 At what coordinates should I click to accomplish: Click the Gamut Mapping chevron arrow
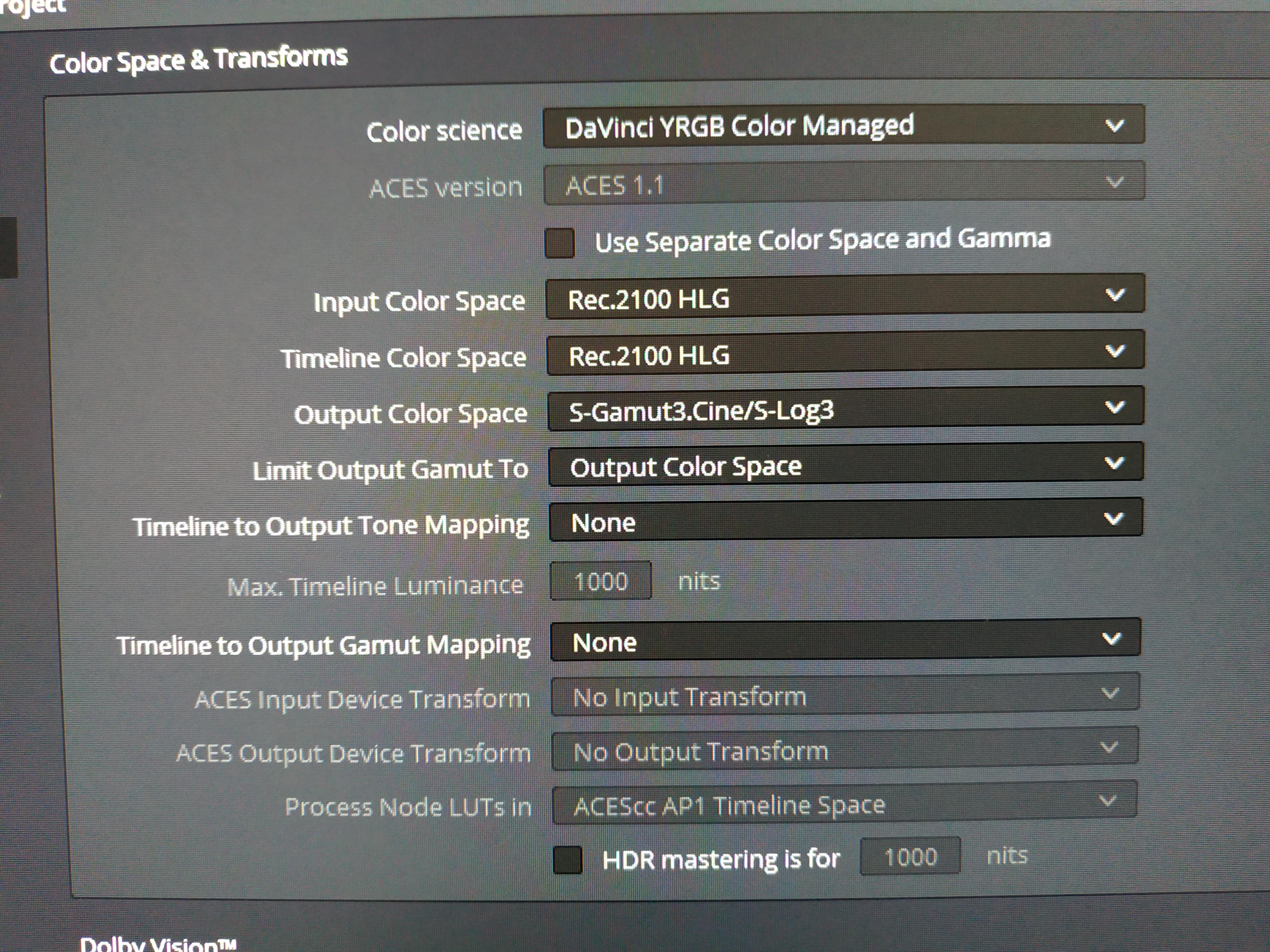click(1112, 638)
